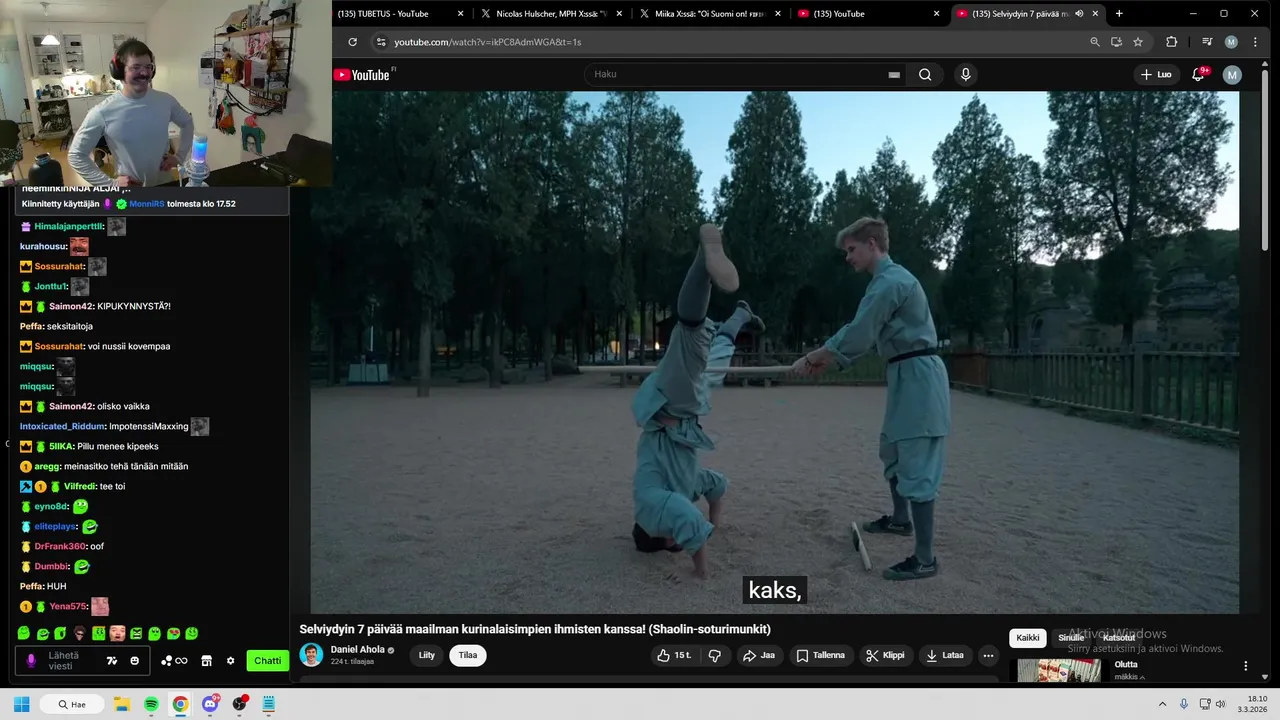Open more actions ellipsis under the video
The height and width of the screenshot is (720, 1280).
coord(988,655)
